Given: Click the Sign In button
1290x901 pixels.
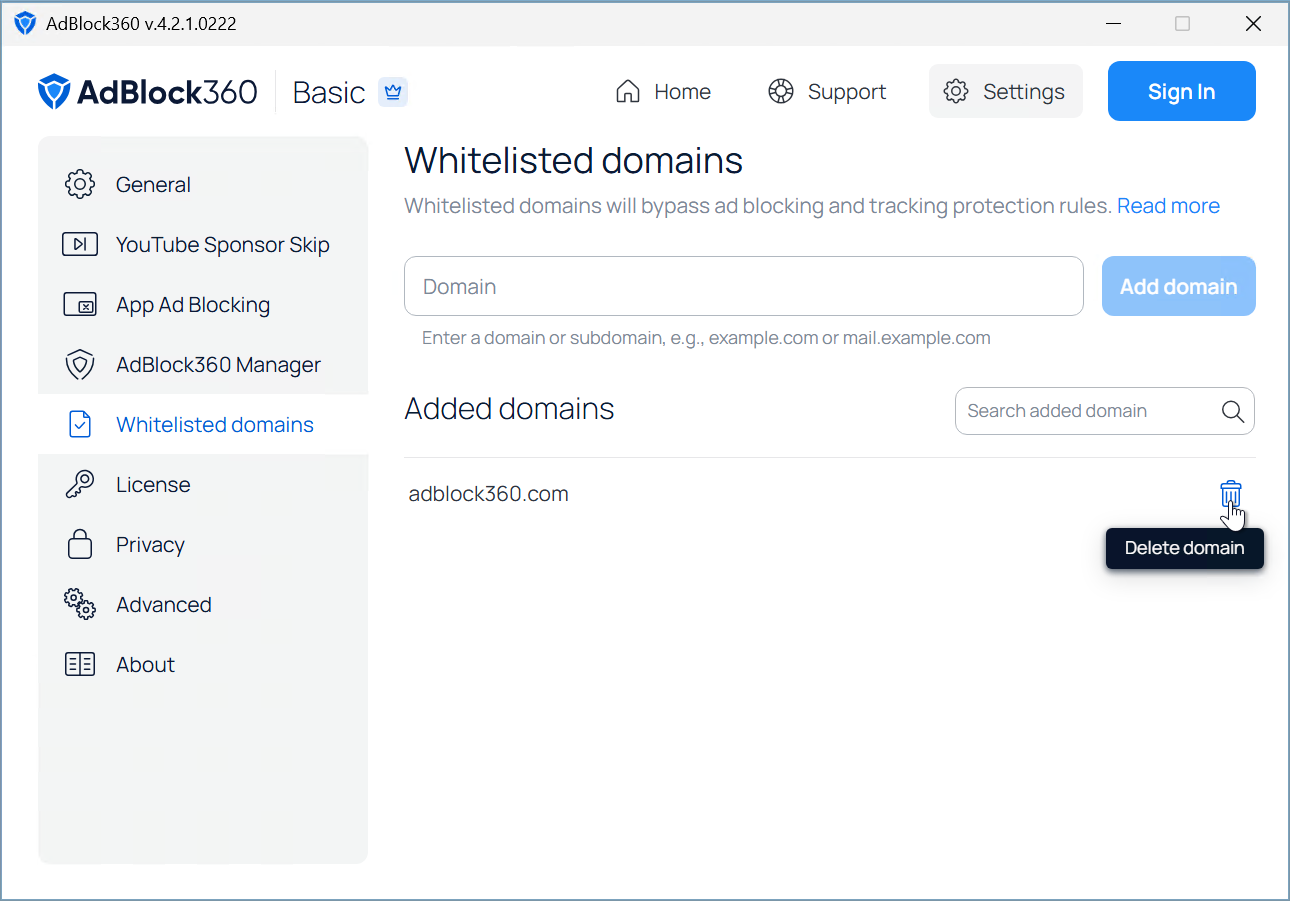Looking at the screenshot, I should 1181,92.
